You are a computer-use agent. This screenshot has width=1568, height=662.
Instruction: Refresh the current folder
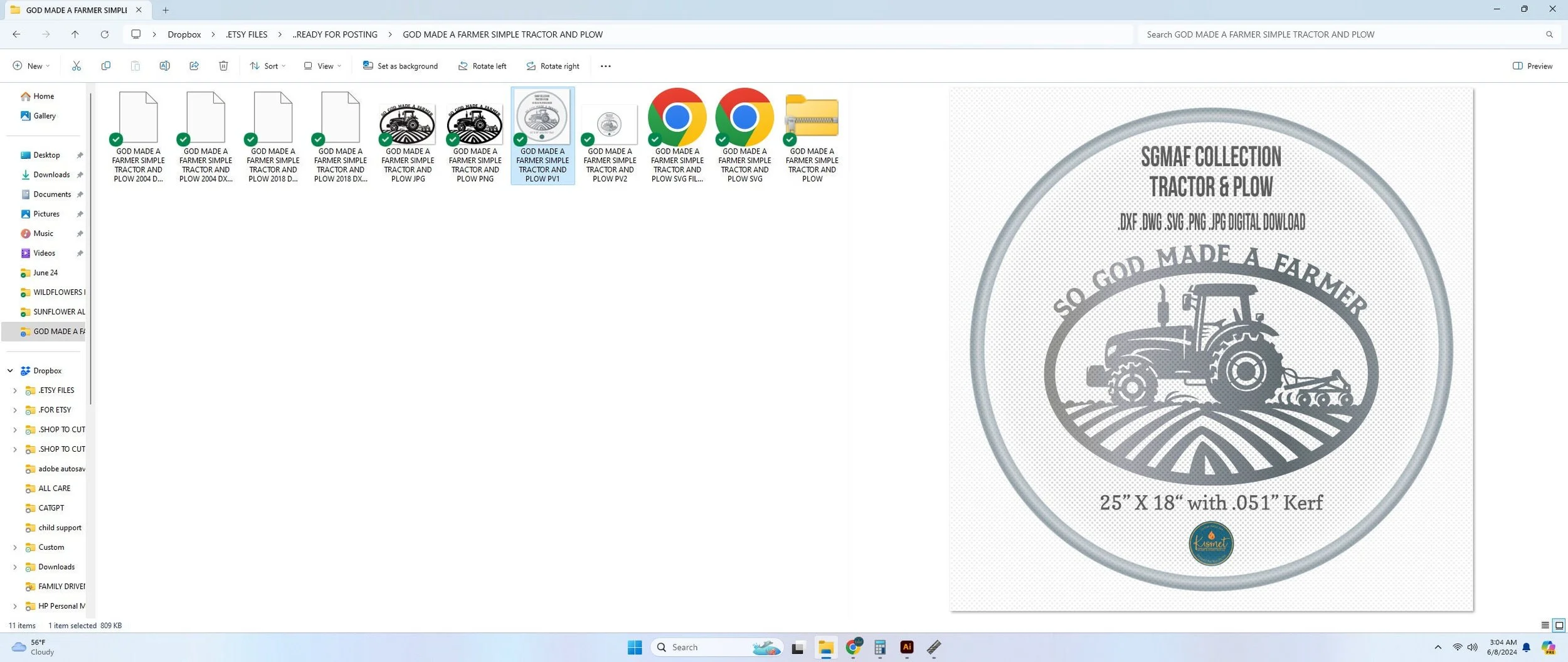(x=105, y=35)
